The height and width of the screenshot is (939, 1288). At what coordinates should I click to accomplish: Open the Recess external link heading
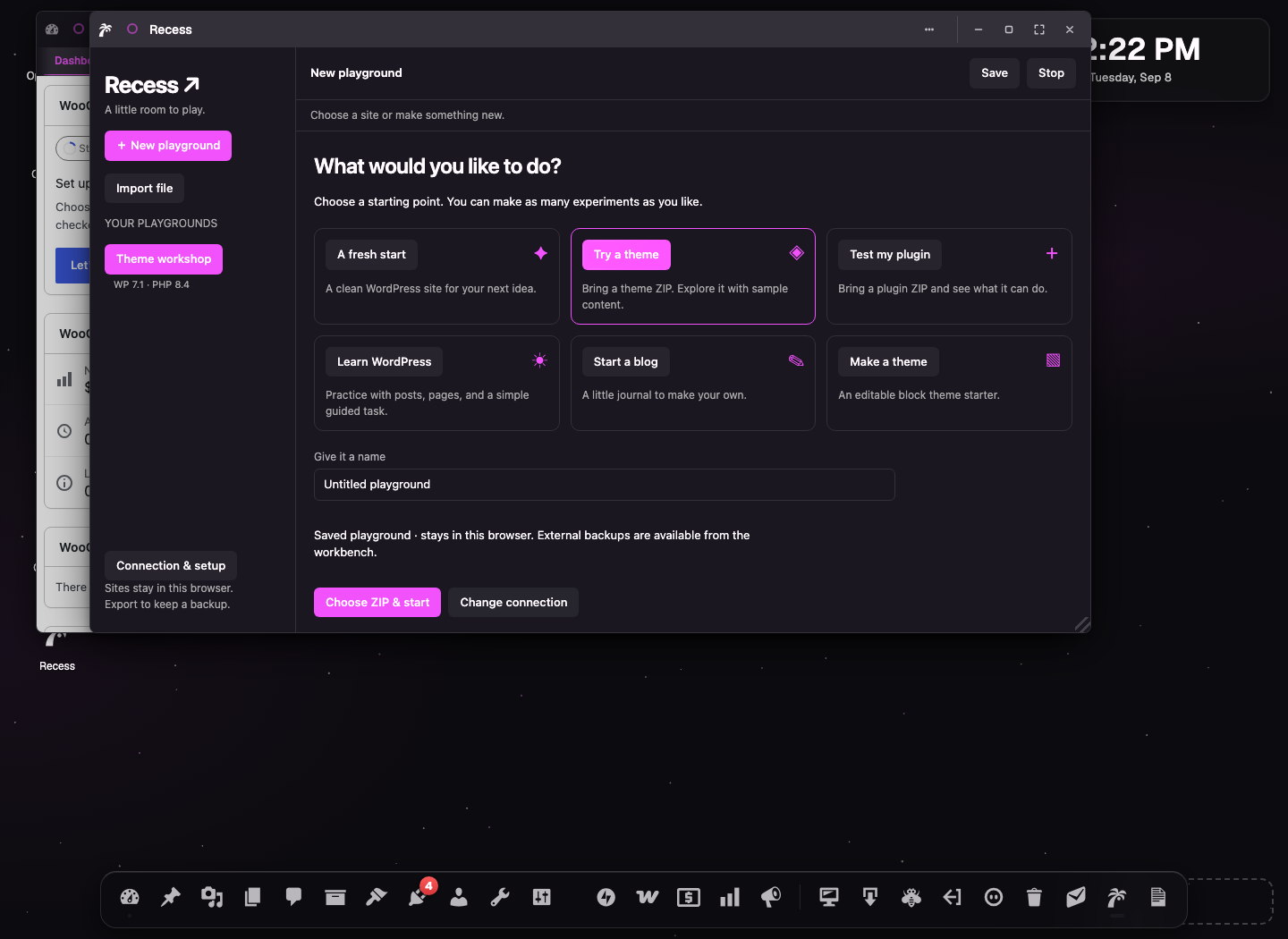(152, 85)
